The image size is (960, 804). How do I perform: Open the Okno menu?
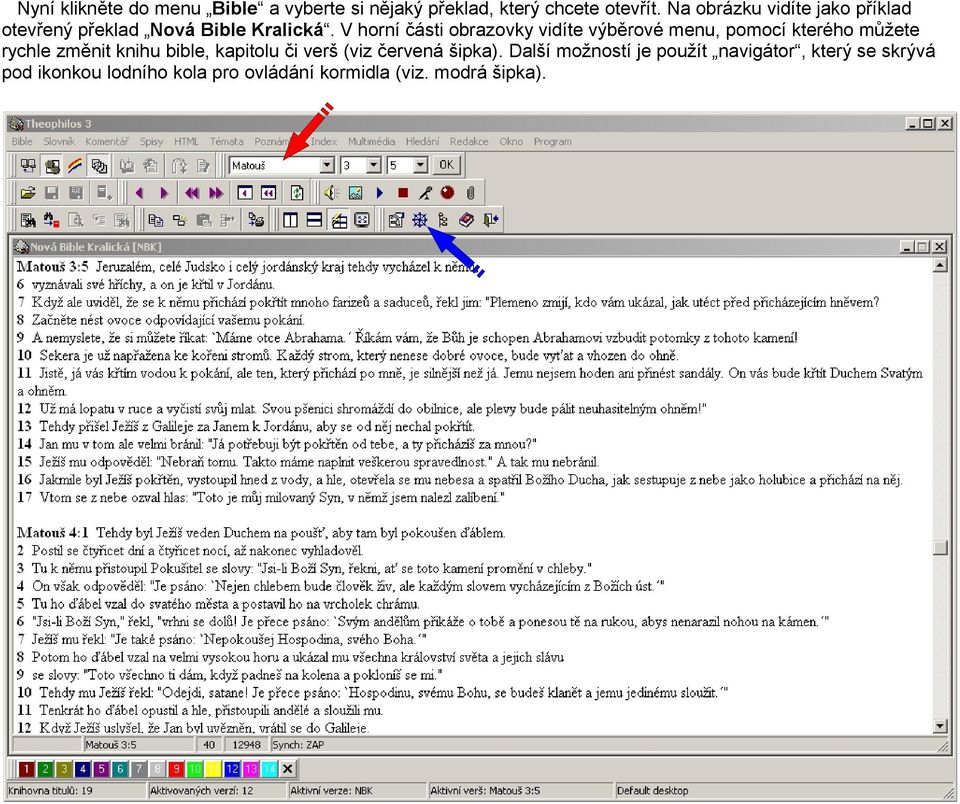click(511, 141)
